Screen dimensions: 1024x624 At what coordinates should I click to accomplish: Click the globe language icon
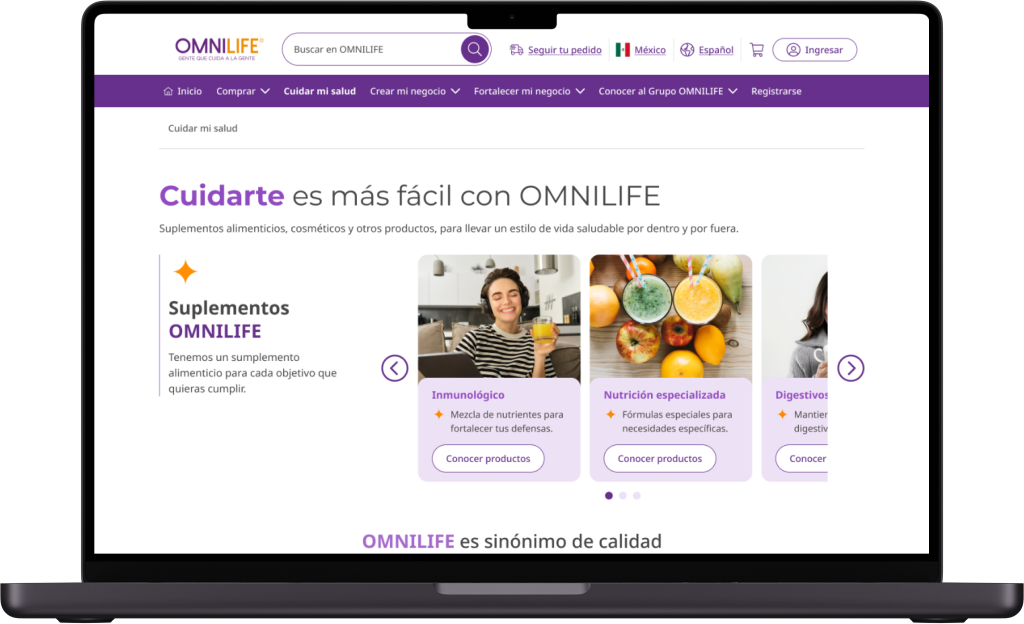tap(687, 50)
